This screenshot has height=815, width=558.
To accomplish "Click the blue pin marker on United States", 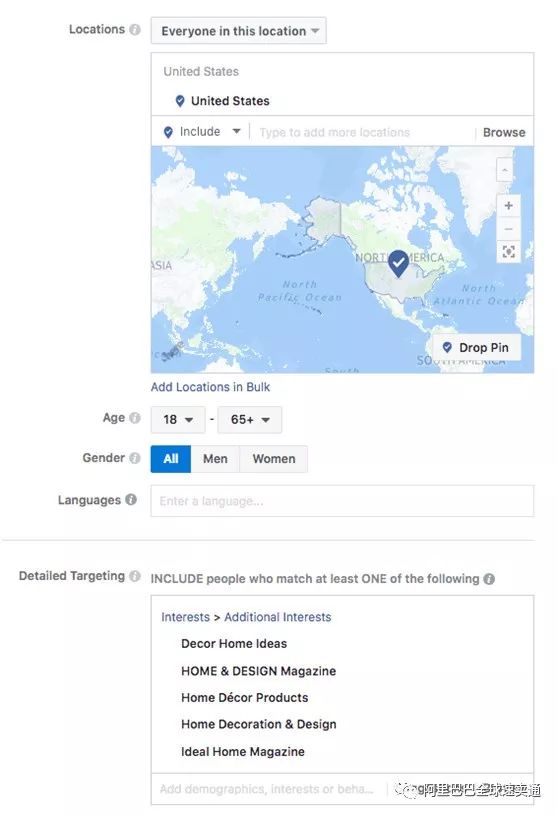I will tap(398, 263).
